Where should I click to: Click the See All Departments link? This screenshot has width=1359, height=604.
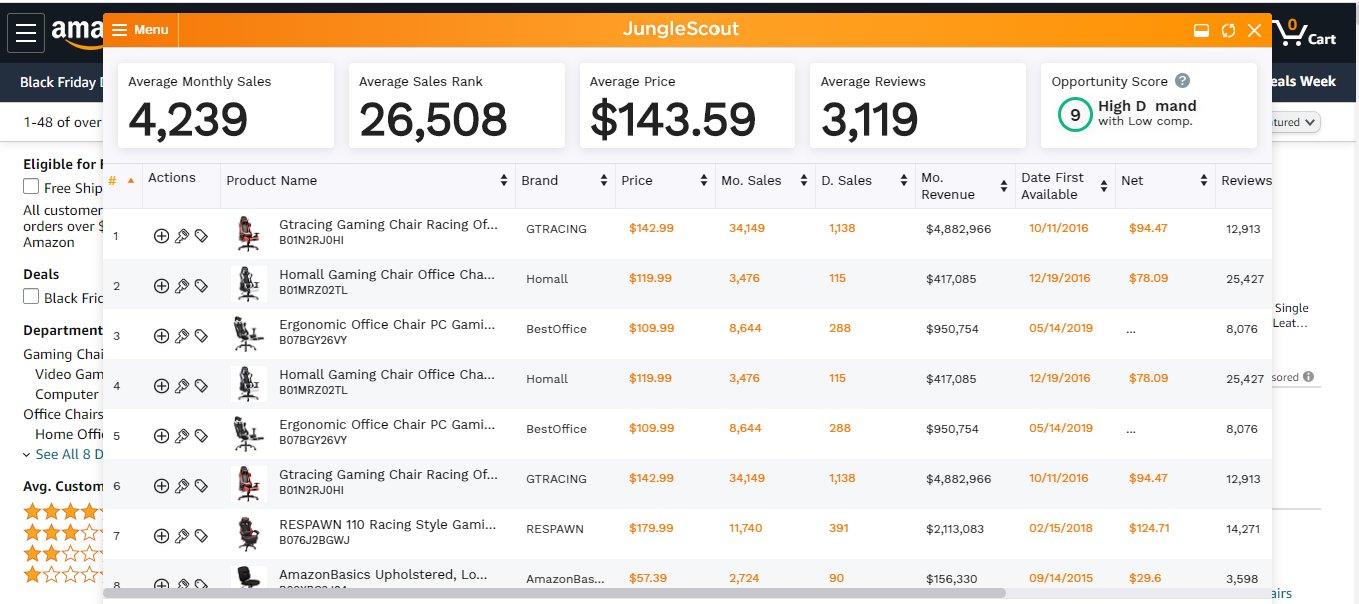[x=62, y=454]
